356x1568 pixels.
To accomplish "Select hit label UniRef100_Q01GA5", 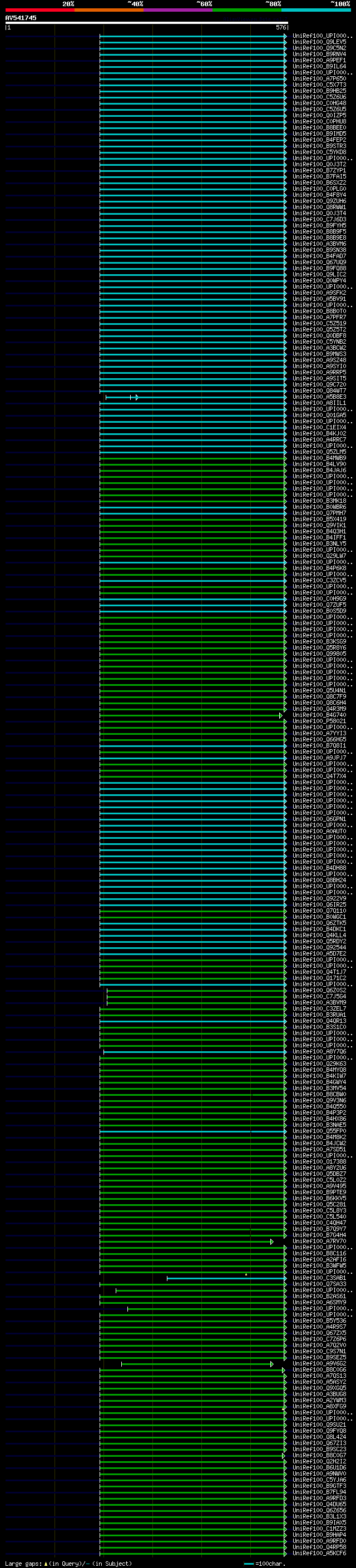I will [x=319, y=415].
